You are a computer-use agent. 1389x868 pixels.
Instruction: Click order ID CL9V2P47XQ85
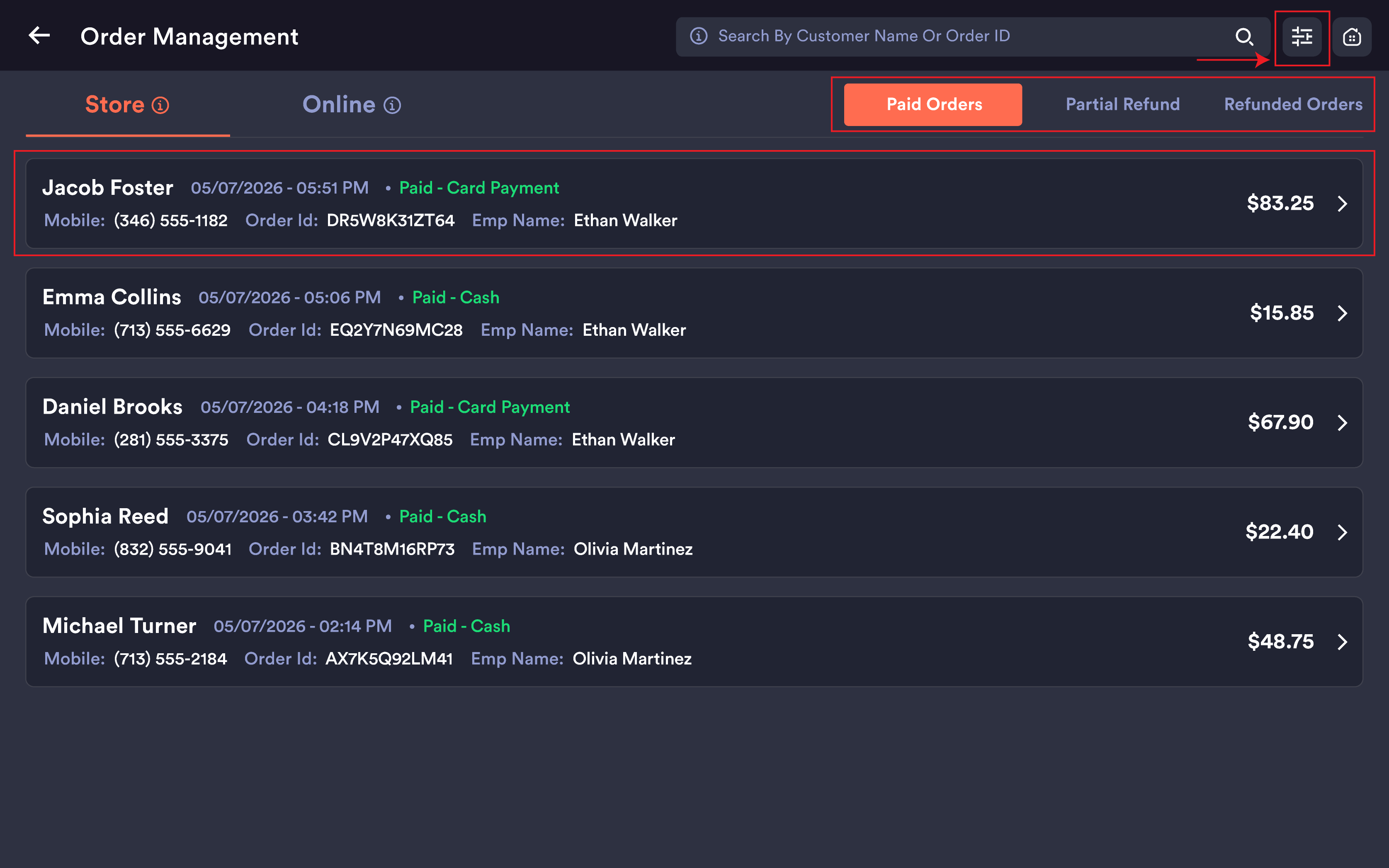point(390,440)
